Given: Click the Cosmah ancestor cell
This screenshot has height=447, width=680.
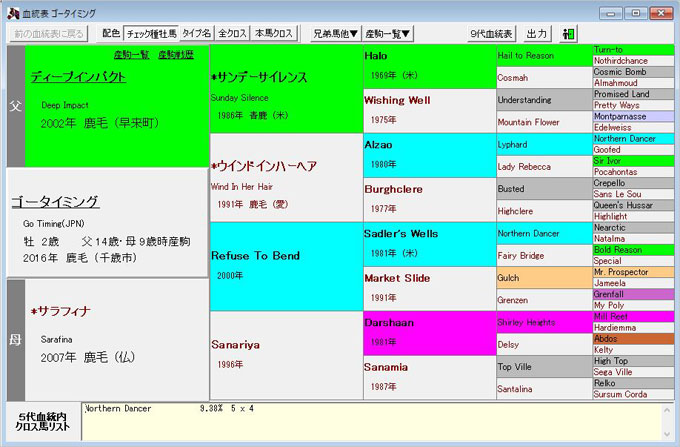Looking at the screenshot, I should pyautogui.click(x=544, y=78).
